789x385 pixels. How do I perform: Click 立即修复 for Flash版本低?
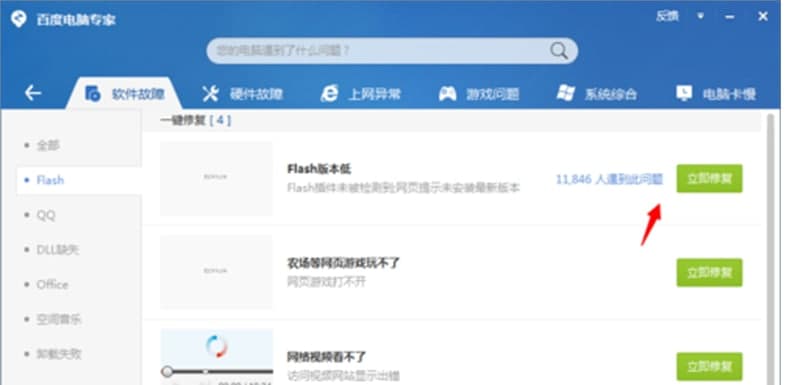point(709,178)
